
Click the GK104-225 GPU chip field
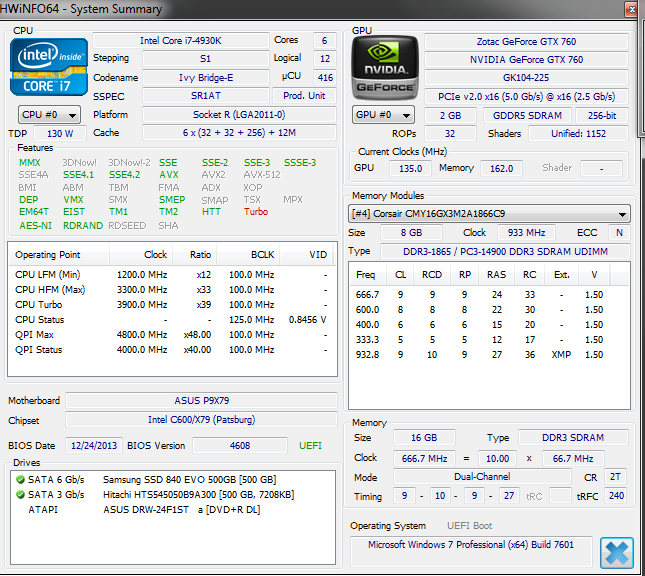(526, 78)
